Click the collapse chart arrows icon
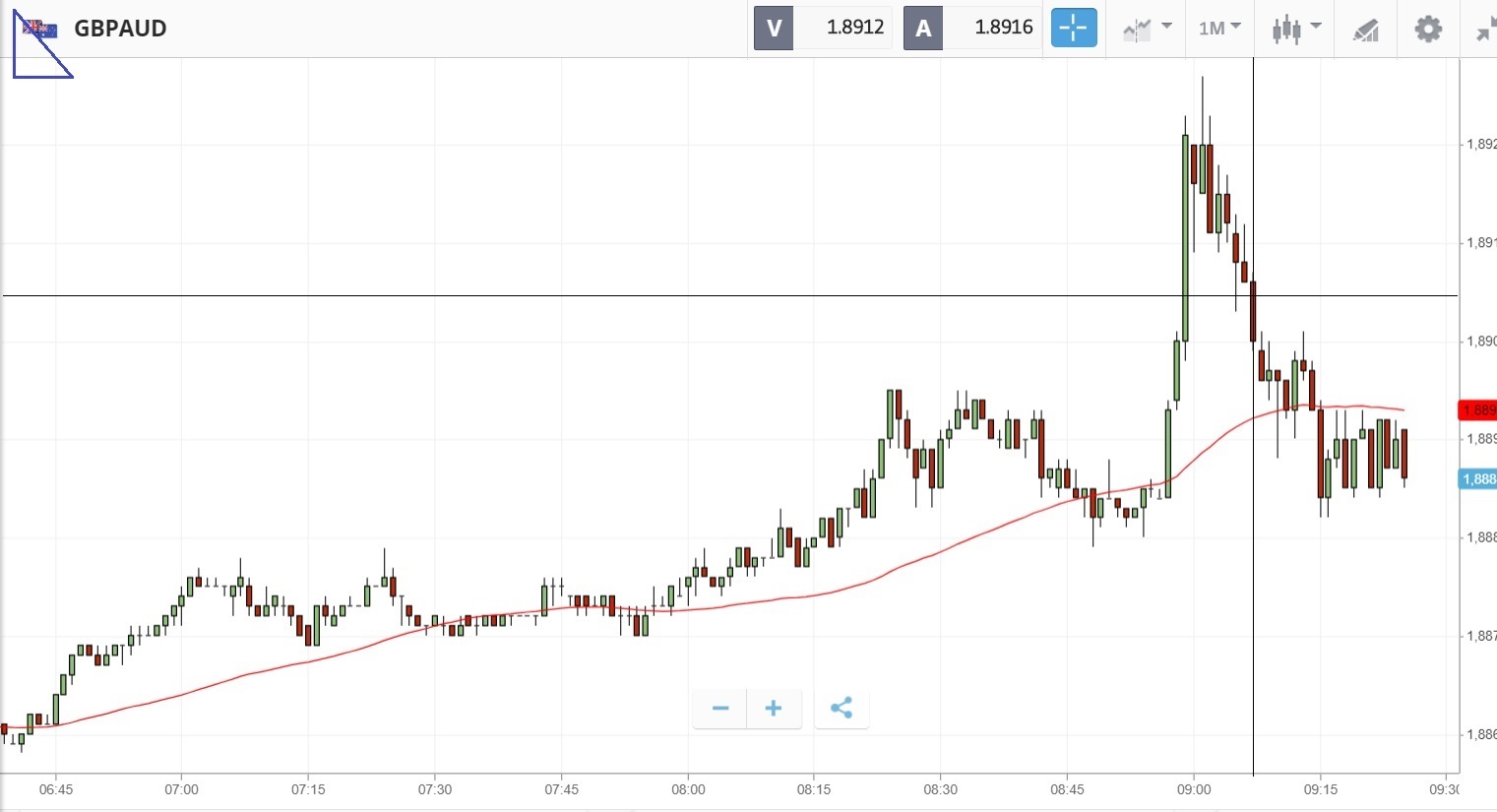This screenshot has height=812, width=1497. coord(1486,30)
